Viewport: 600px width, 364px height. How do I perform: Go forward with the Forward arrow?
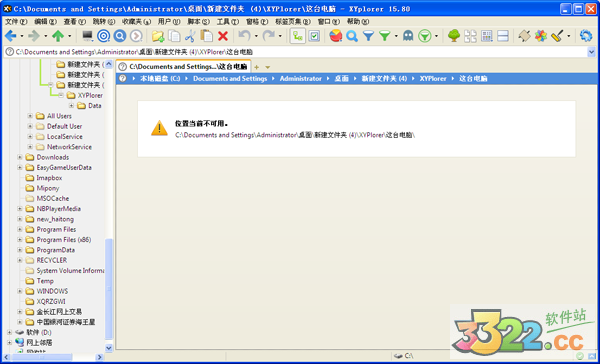pyautogui.click(x=34, y=36)
